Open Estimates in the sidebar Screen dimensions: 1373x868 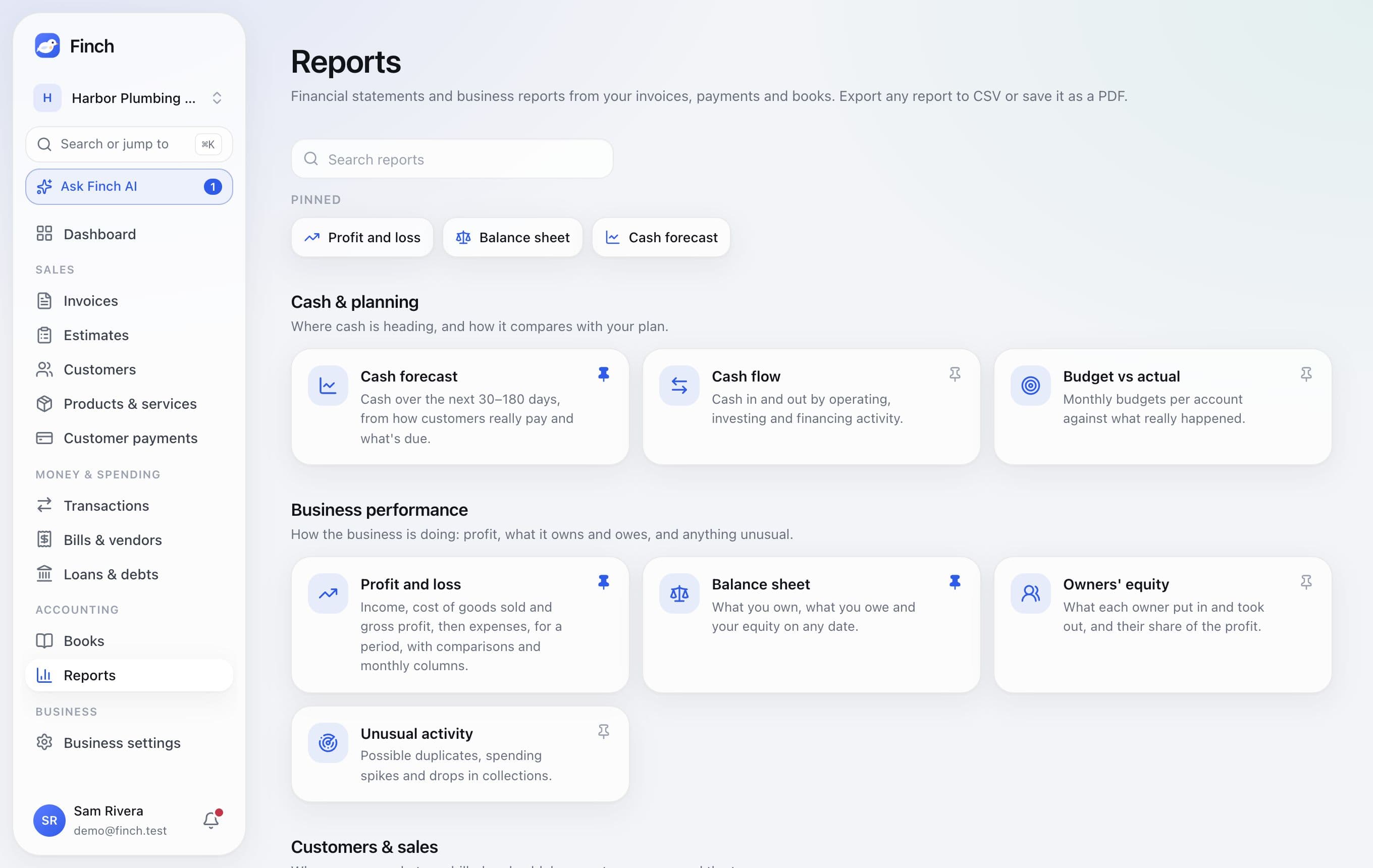(129, 335)
